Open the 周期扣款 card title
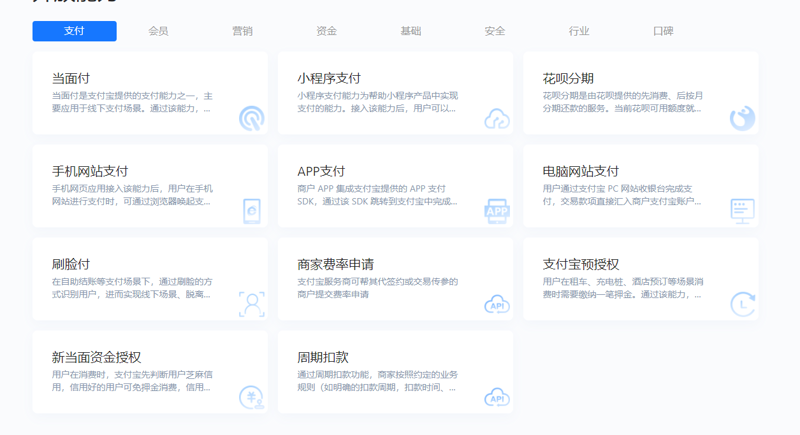Image resolution: width=800 pixels, height=435 pixels. (323, 357)
